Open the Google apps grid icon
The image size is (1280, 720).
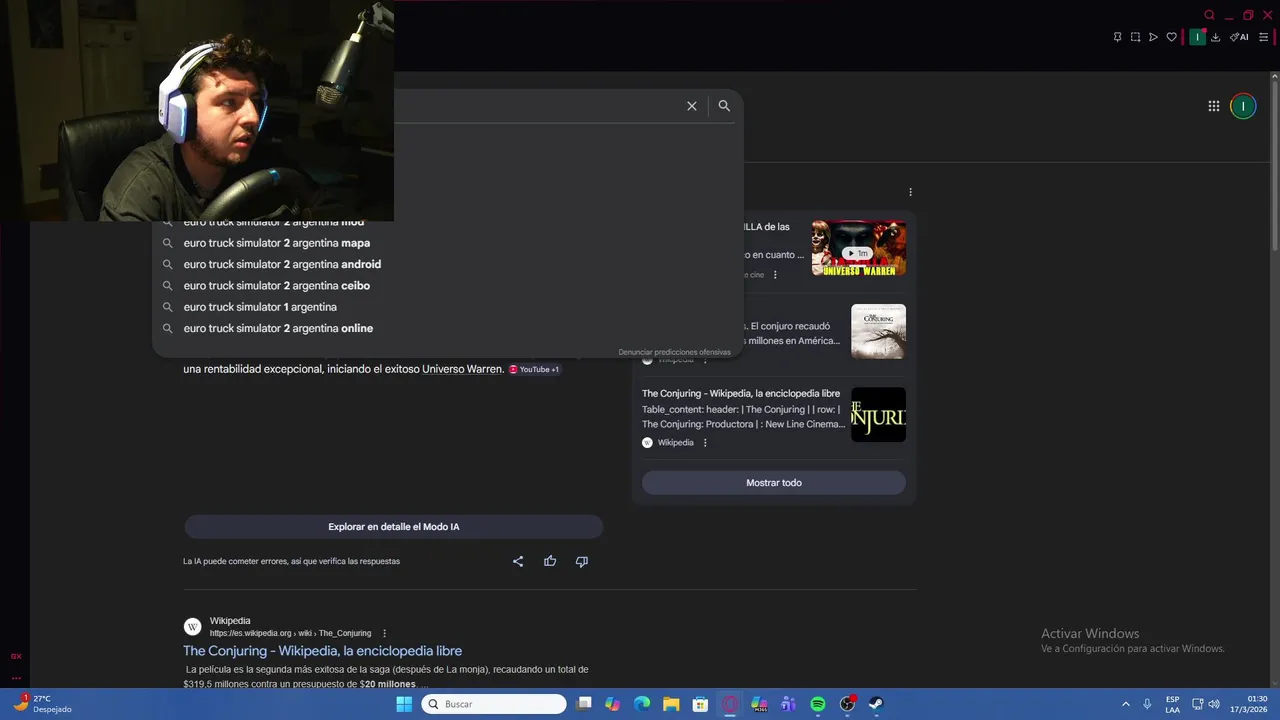[x=1213, y=106]
